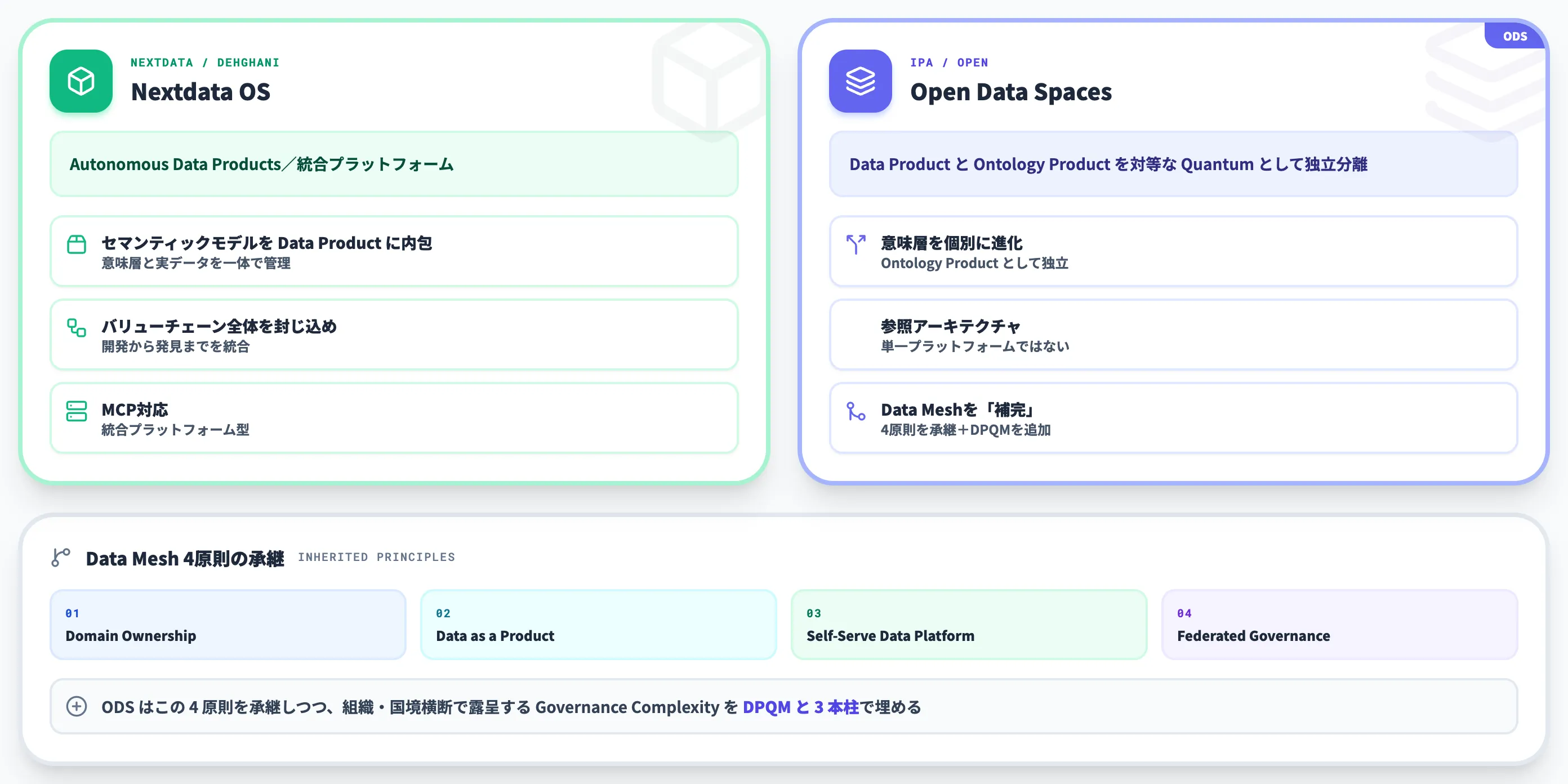Click the 4原則を承継＋DPQMを追加 subtitle
This screenshot has height=784, width=1568.
pyautogui.click(x=966, y=430)
